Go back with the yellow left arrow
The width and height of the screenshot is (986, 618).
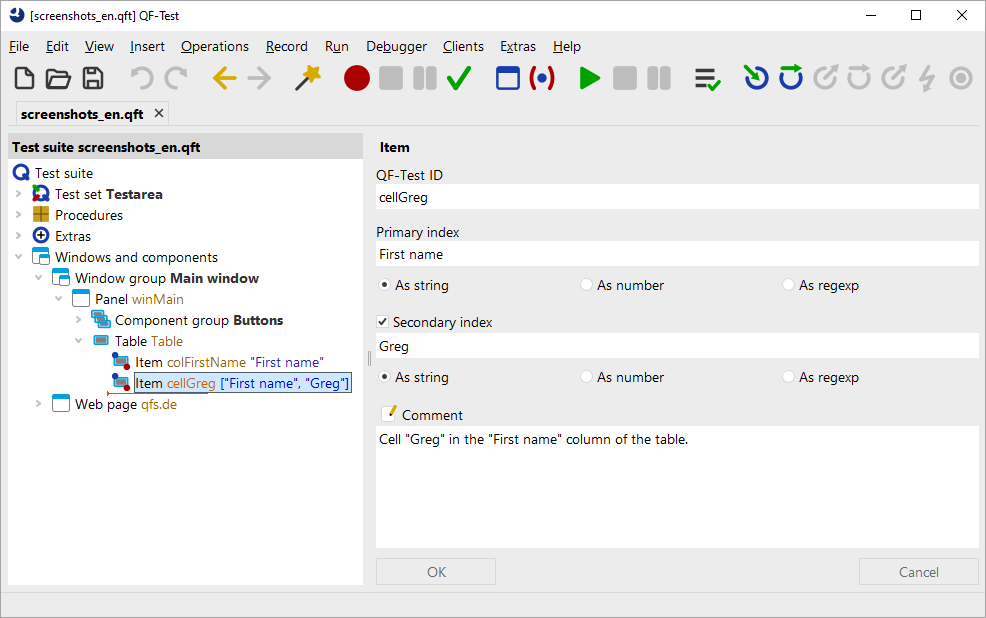pyautogui.click(x=224, y=79)
